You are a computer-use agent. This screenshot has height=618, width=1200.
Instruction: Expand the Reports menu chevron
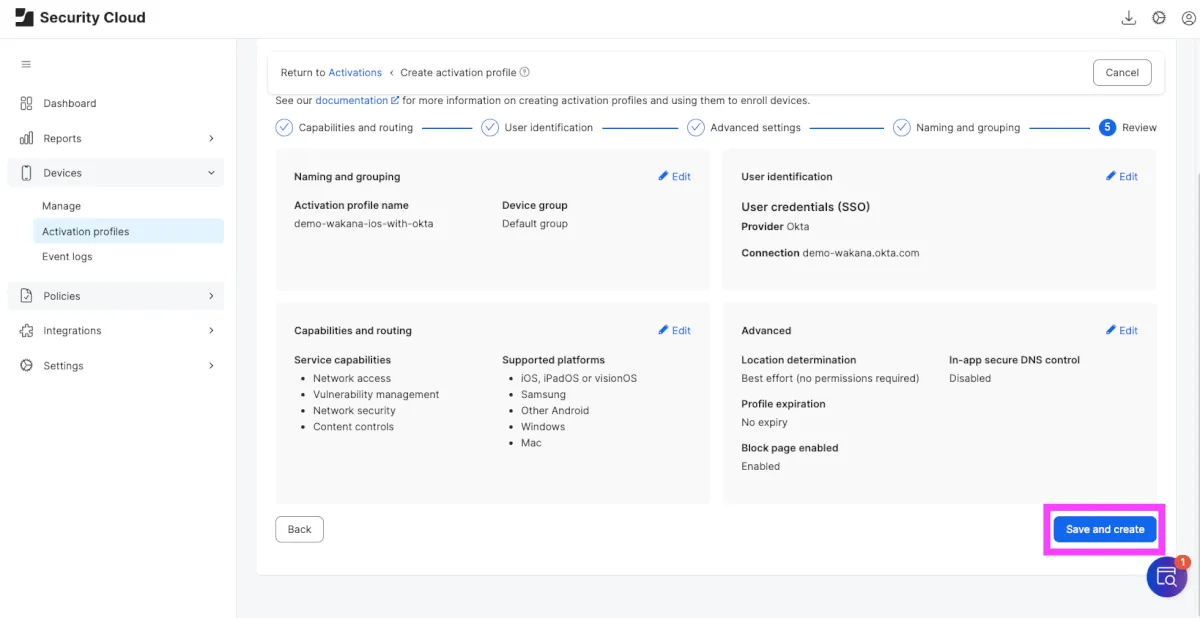click(x=211, y=138)
